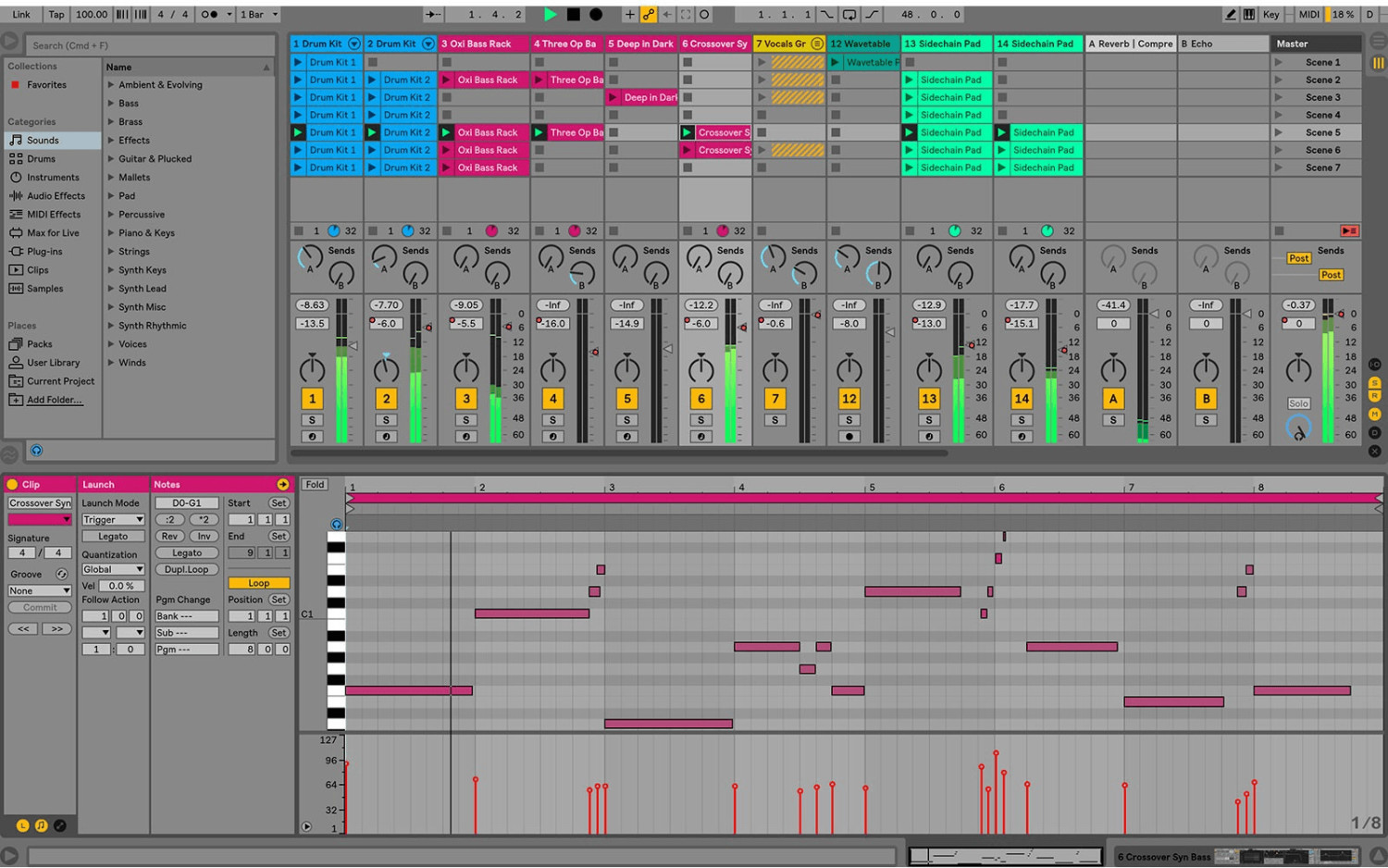Click the Dupl.Loop button
Image resolution: width=1388 pixels, height=868 pixels.
pyautogui.click(x=187, y=569)
